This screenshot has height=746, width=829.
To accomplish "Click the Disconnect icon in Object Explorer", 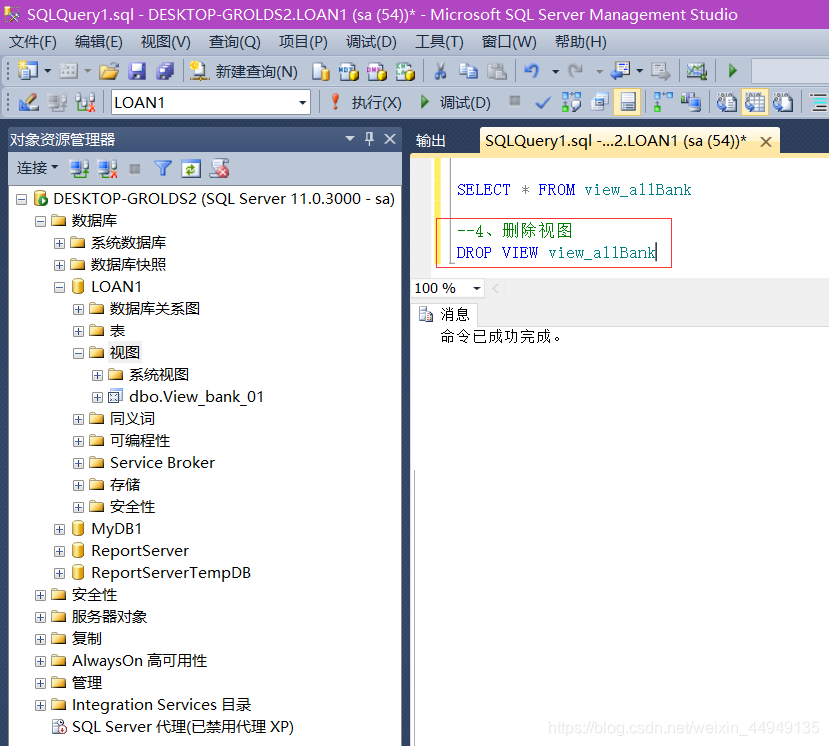I will point(107,169).
